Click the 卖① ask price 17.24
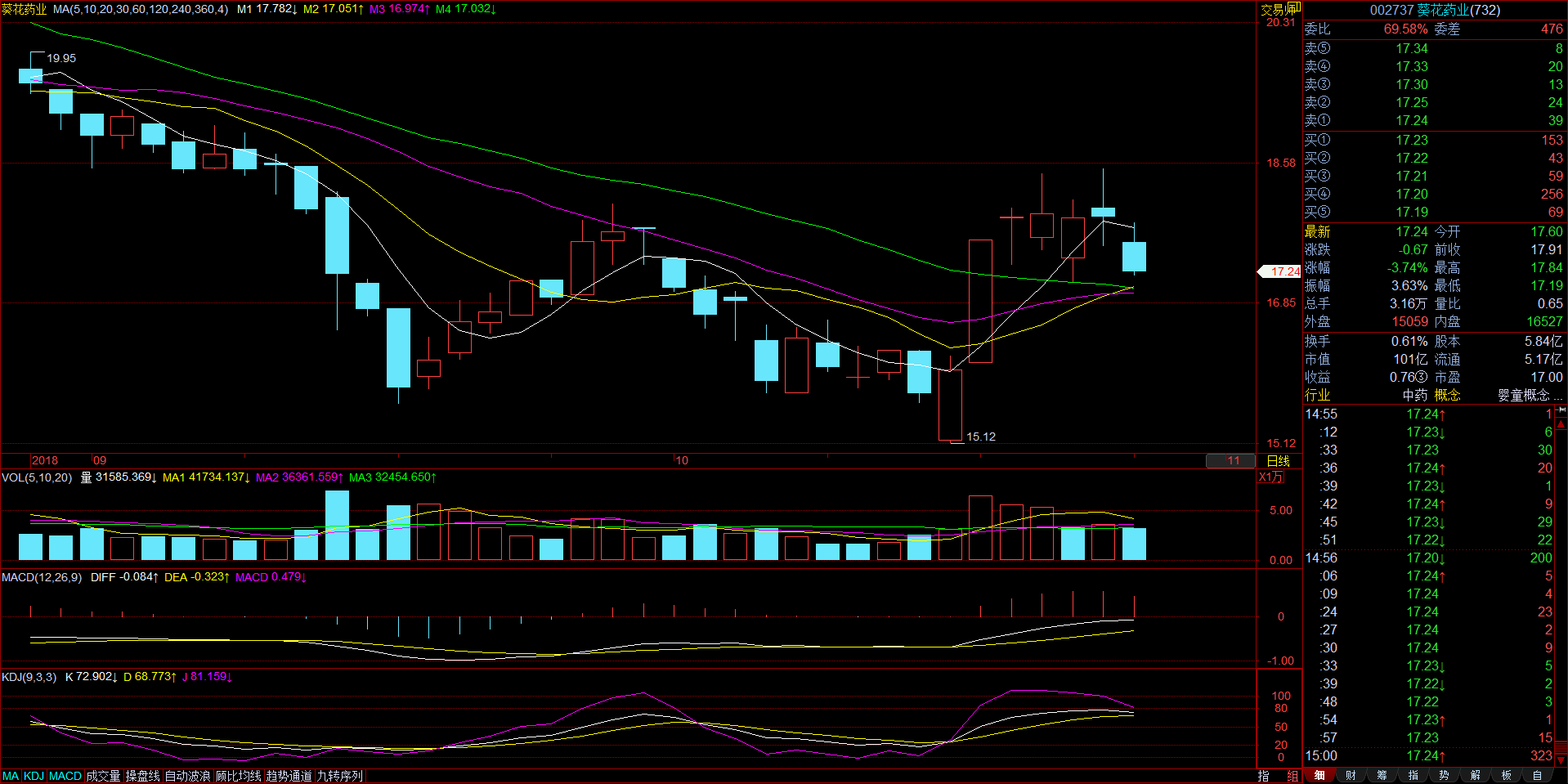The height and width of the screenshot is (784, 1568). point(1412,120)
